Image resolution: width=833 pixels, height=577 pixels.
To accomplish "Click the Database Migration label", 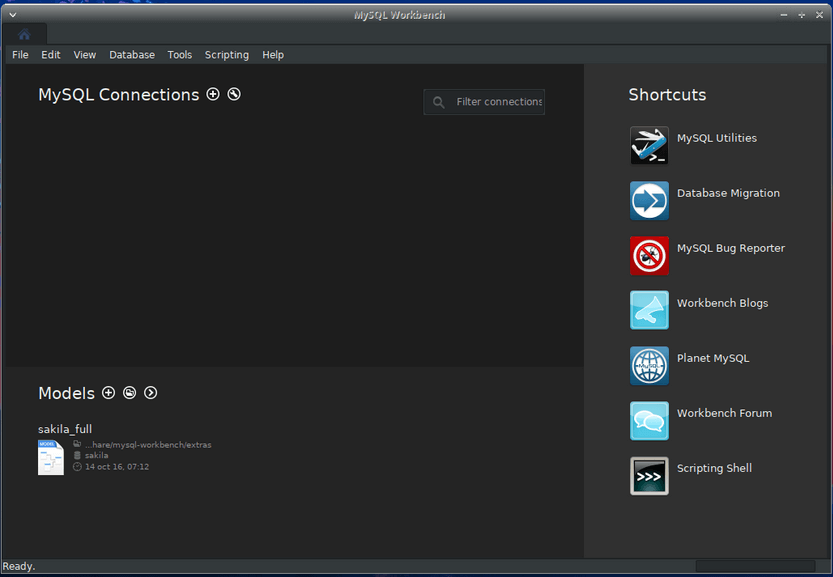I will 728,193.
